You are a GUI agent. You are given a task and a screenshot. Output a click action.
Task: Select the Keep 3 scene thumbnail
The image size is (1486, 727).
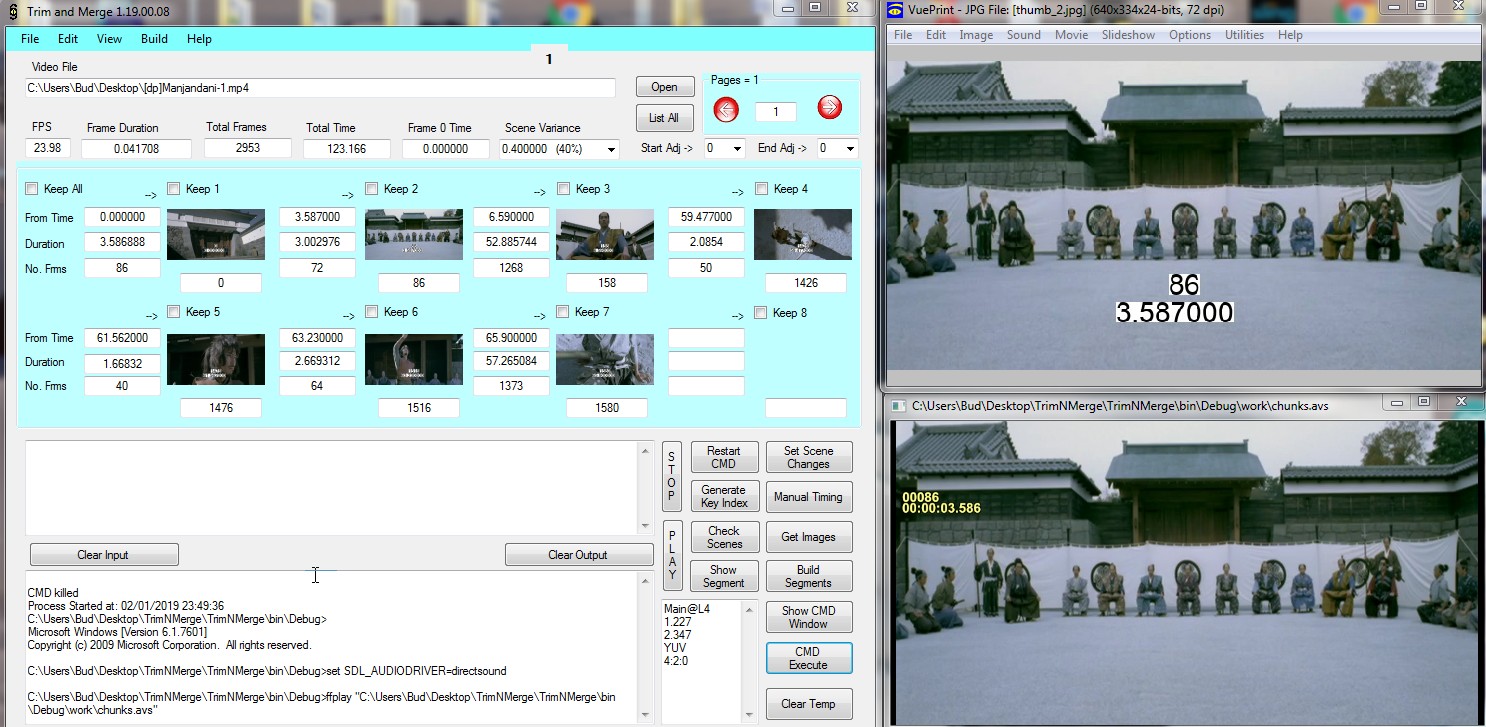click(x=604, y=235)
